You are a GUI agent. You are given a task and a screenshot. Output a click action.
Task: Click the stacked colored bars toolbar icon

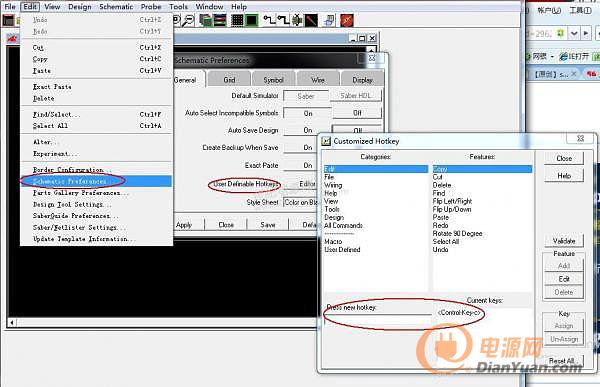[220, 20]
